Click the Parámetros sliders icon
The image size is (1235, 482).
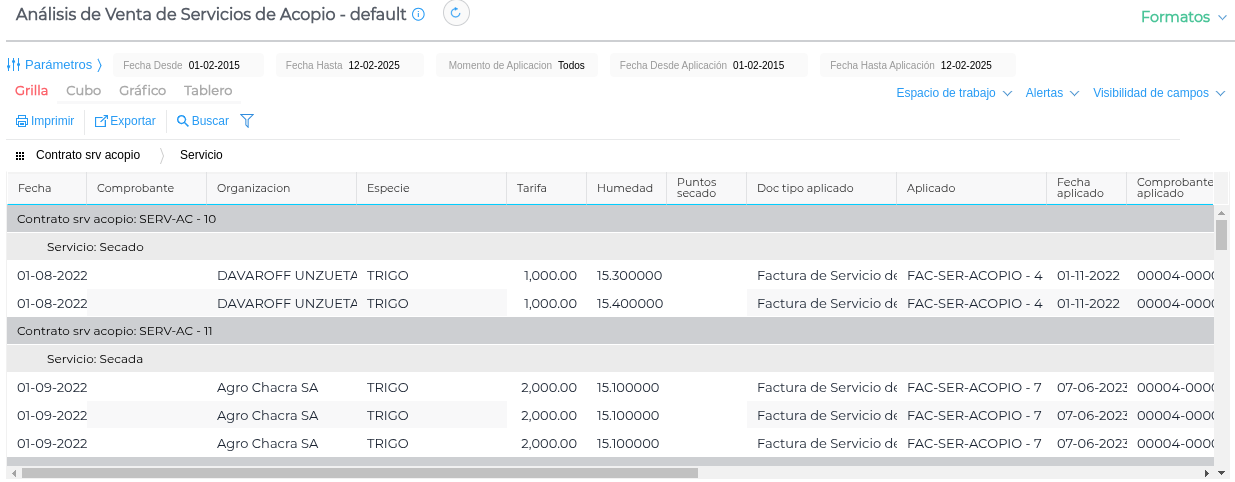14,65
